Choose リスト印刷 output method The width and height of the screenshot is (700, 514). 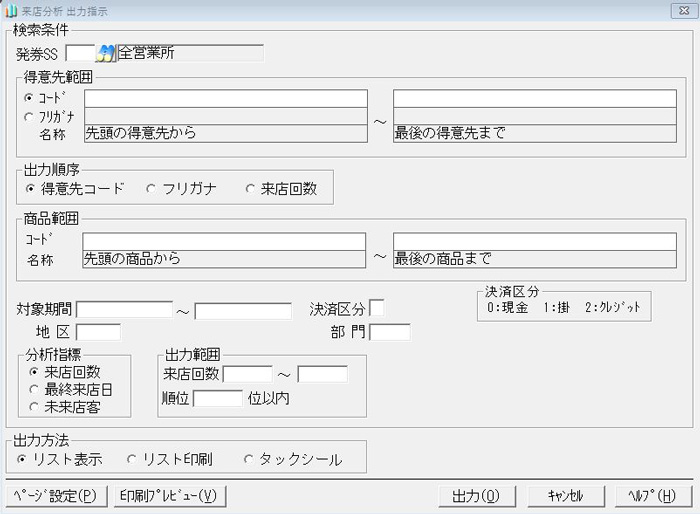[131, 459]
